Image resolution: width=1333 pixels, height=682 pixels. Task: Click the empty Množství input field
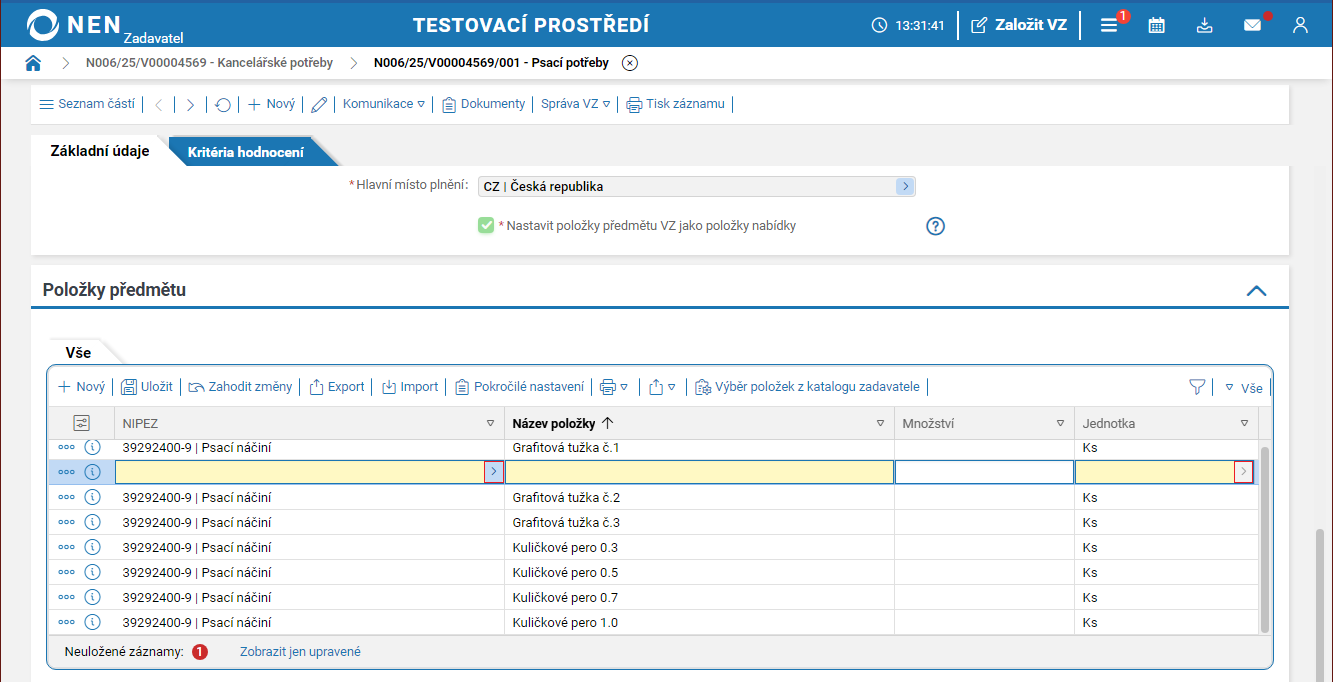(x=984, y=472)
